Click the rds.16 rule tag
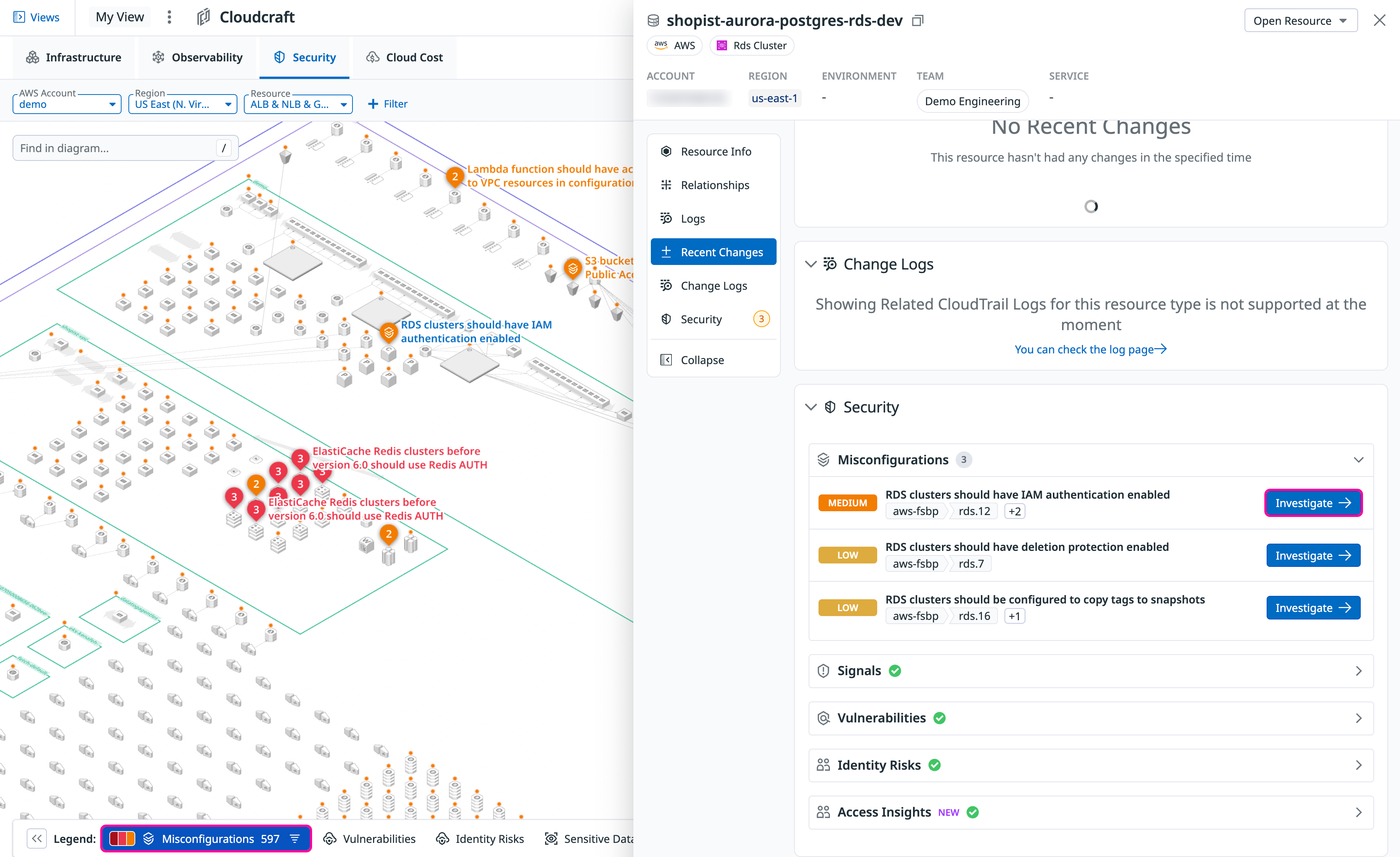 pyautogui.click(x=974, y=616)
